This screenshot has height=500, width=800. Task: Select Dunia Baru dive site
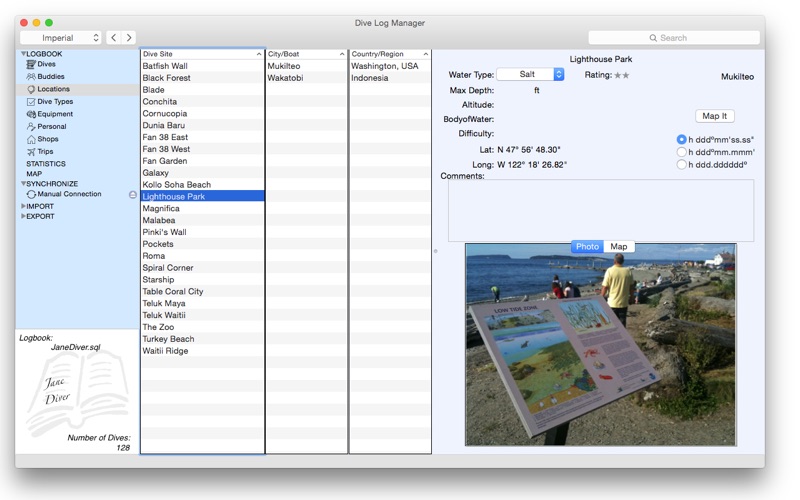pos(202,125)
